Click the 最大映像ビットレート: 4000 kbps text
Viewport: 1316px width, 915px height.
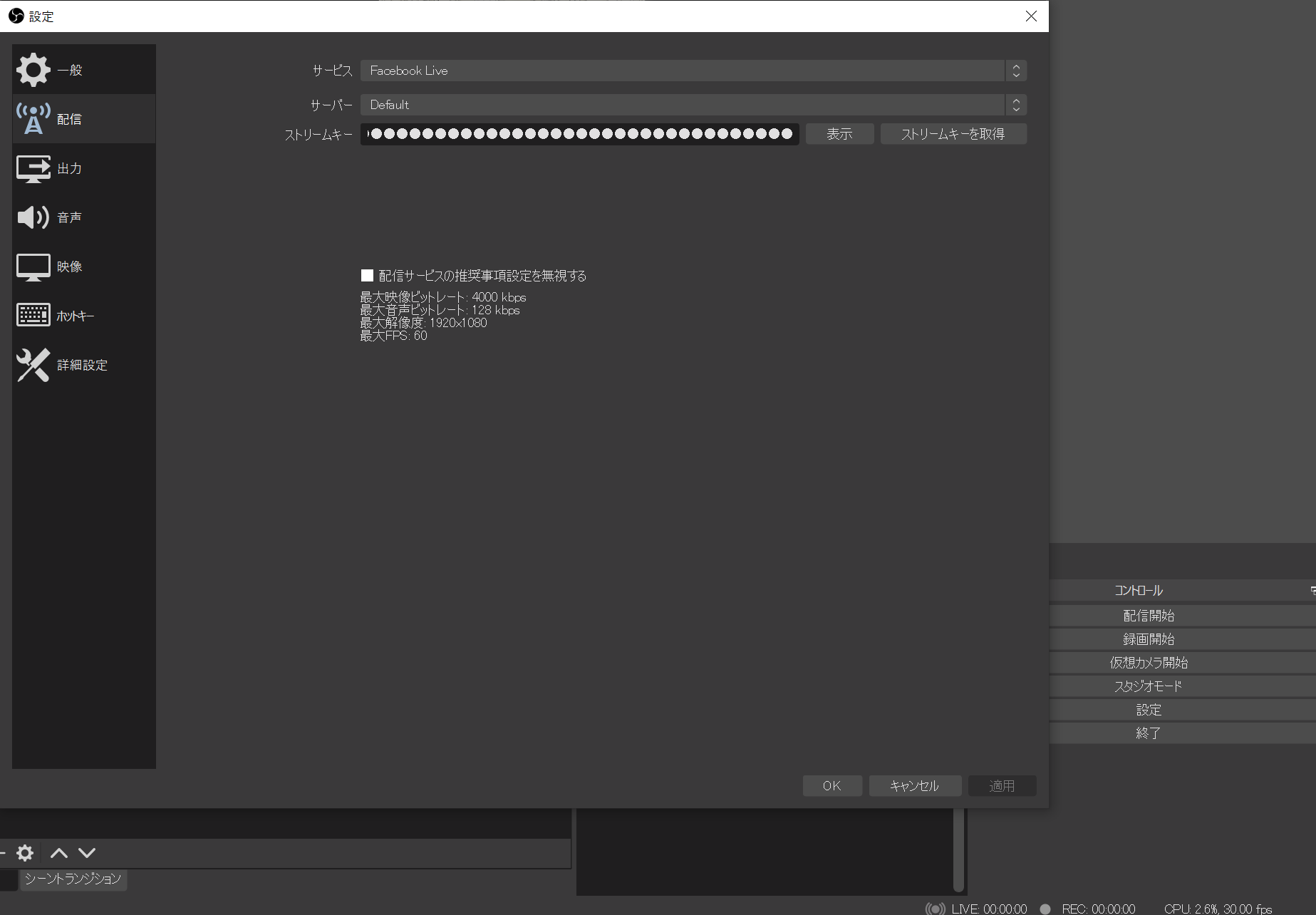pyautogui.click(x=443, y=297)
